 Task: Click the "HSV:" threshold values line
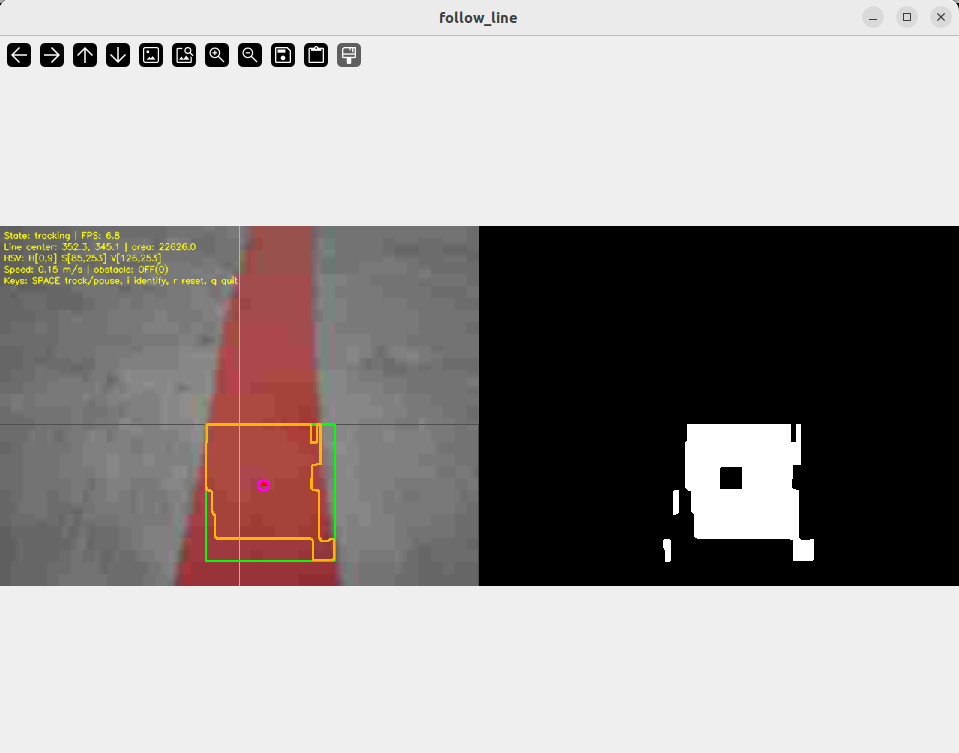click(x=83, y=258)
